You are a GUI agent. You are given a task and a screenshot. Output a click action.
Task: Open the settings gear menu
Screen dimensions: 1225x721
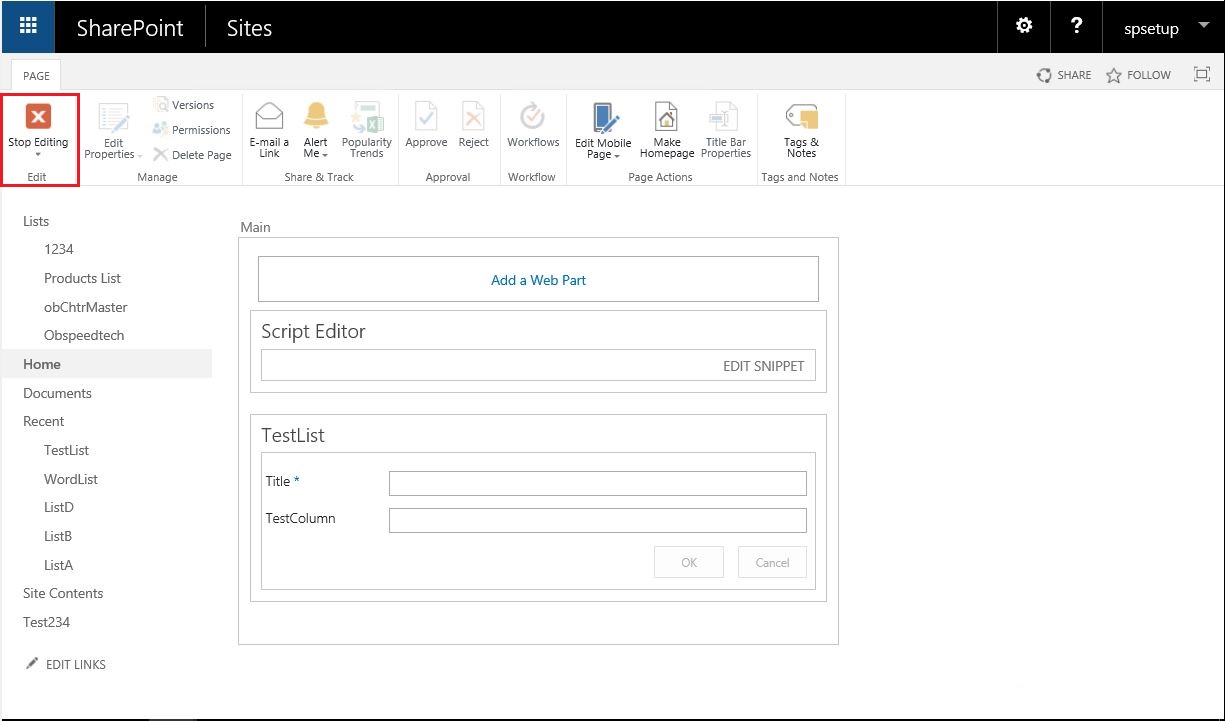click(1024, 27)
